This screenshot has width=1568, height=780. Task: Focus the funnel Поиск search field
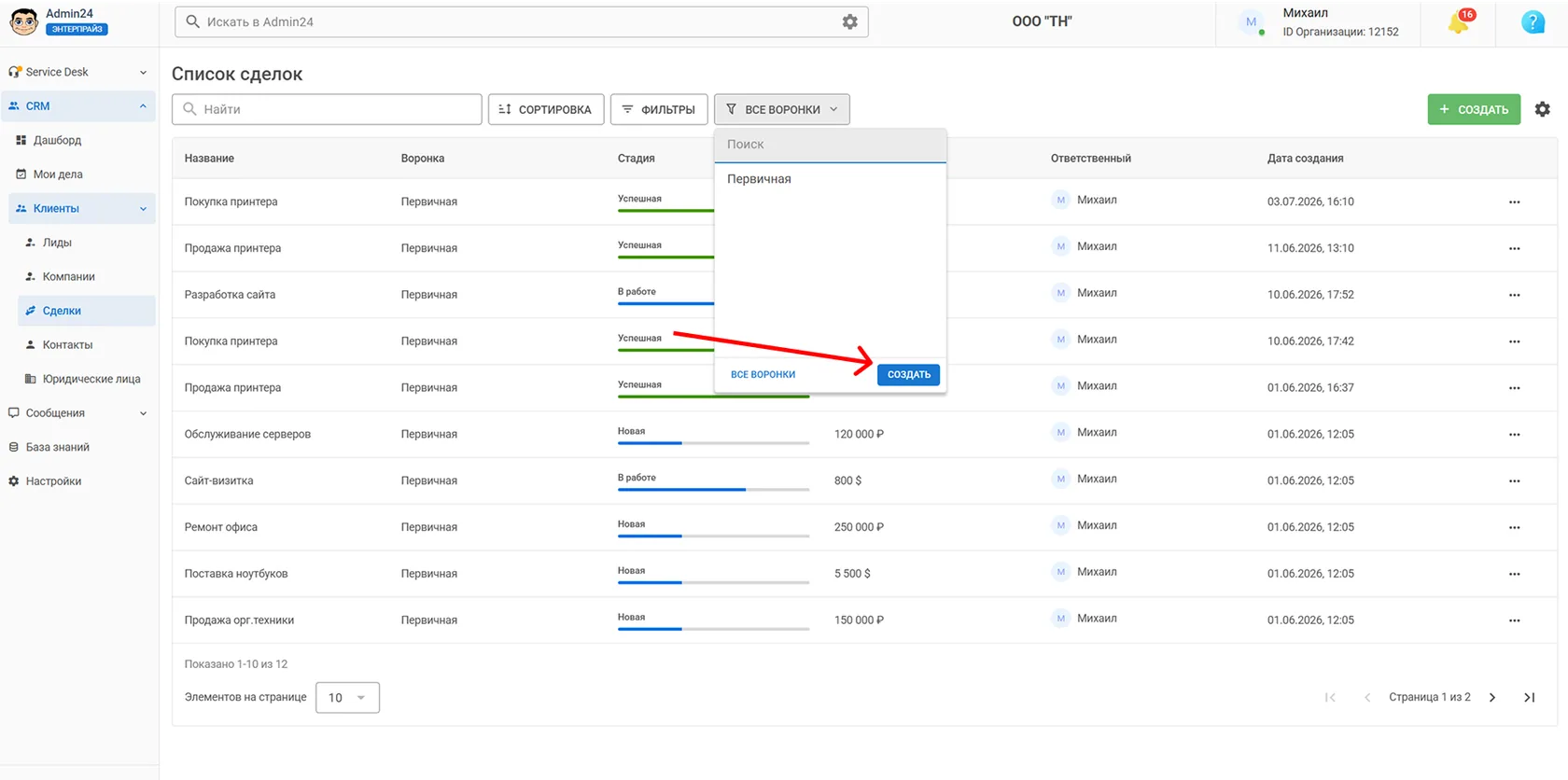click(x=831, y=145)
